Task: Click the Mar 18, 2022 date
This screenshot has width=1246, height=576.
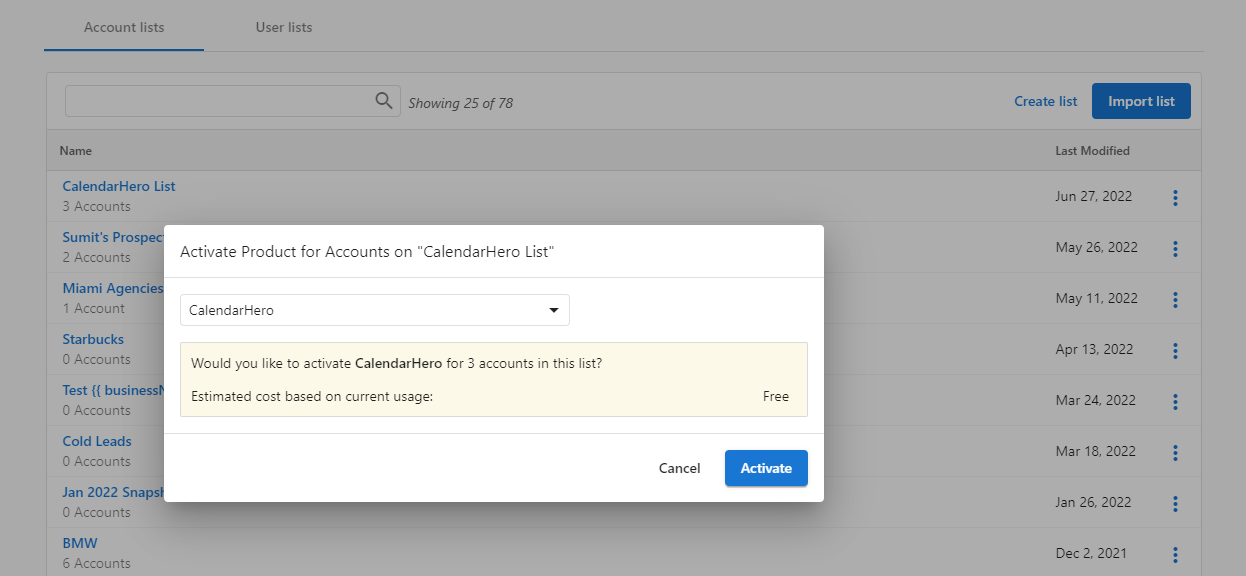Action: coord(1096,451)
